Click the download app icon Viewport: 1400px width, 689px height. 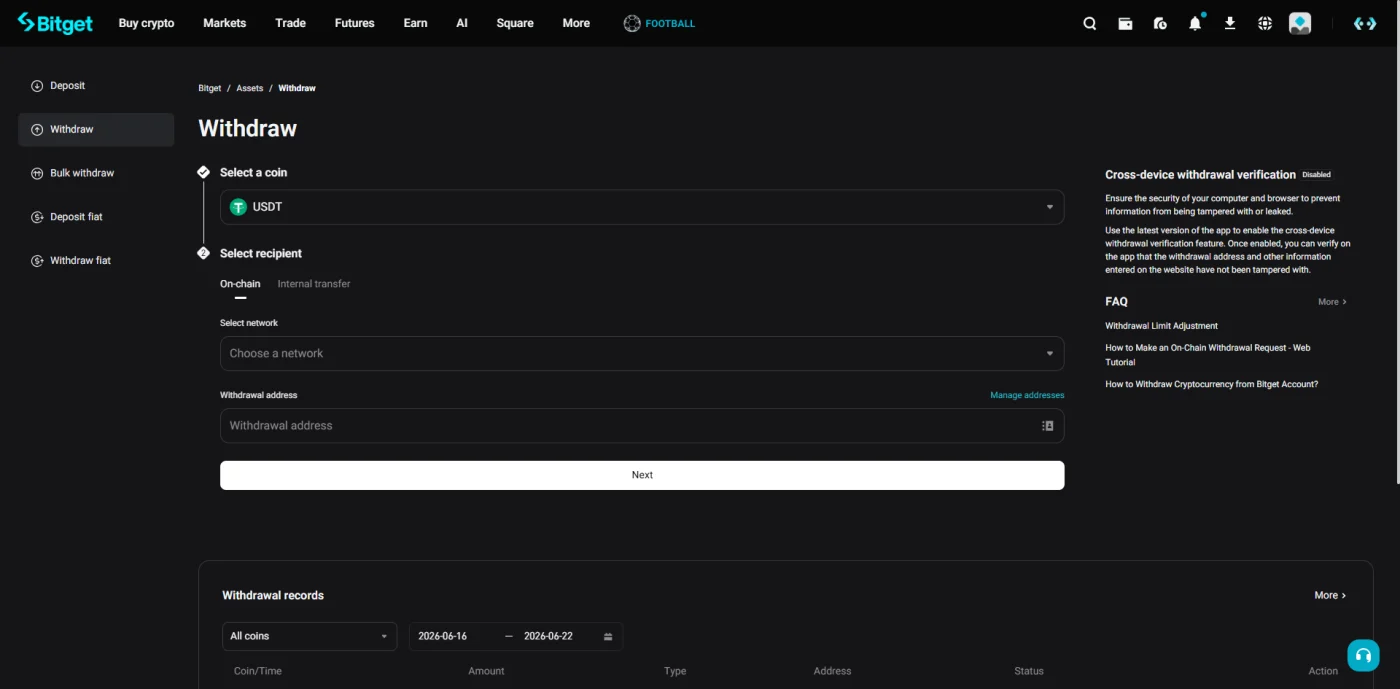click(x=1230, y=23)
